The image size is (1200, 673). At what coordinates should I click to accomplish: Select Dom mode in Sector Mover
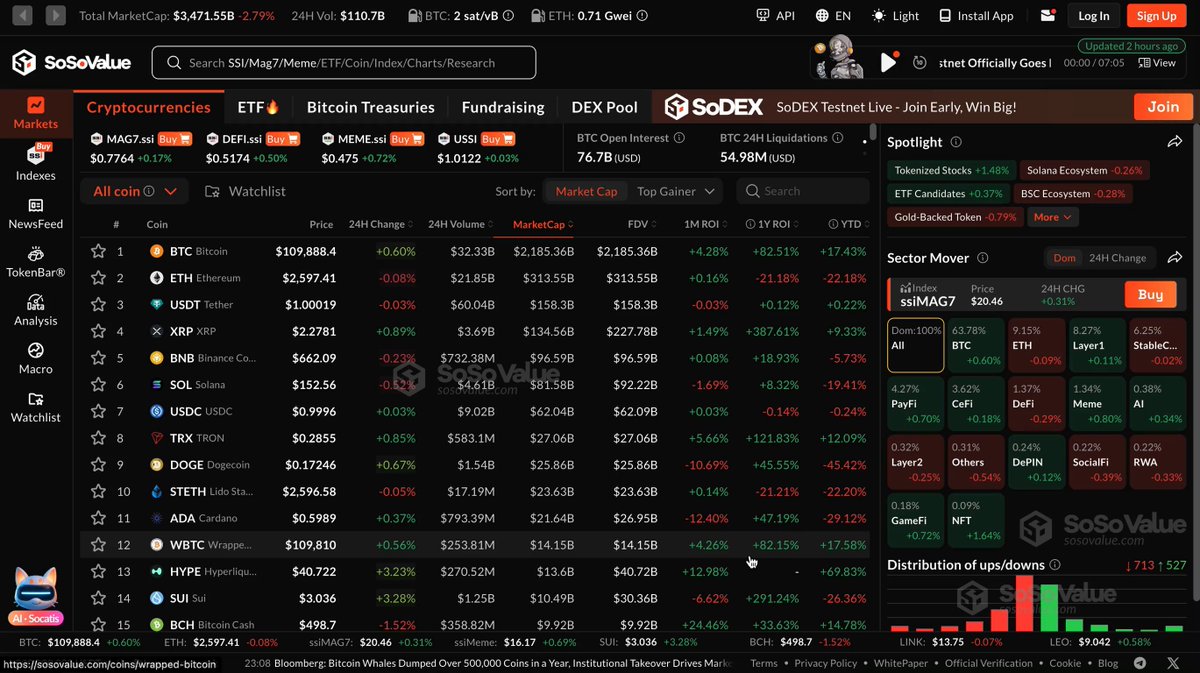coord(1064,258)
